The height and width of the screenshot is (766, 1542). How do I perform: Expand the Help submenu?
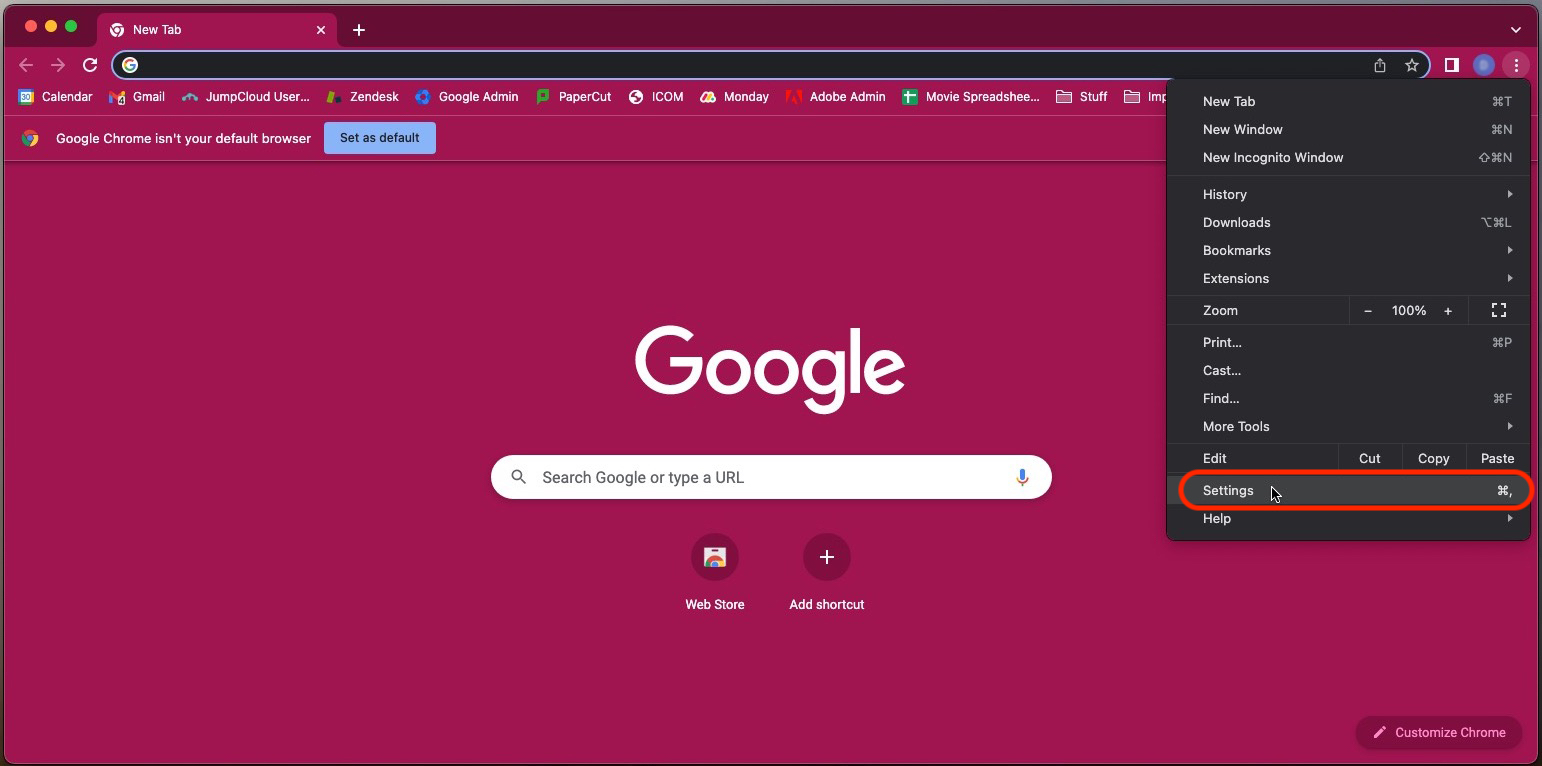click(1348, 518)
